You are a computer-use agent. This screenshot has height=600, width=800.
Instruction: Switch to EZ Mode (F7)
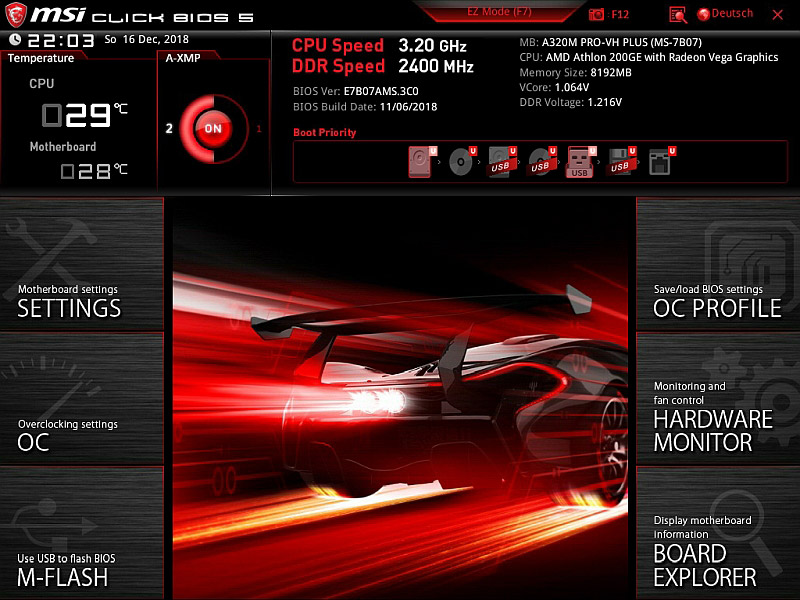(499, 12)
